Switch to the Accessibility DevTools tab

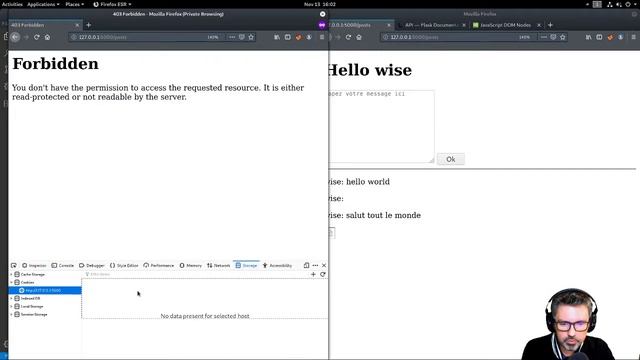[x=277, y=265]
